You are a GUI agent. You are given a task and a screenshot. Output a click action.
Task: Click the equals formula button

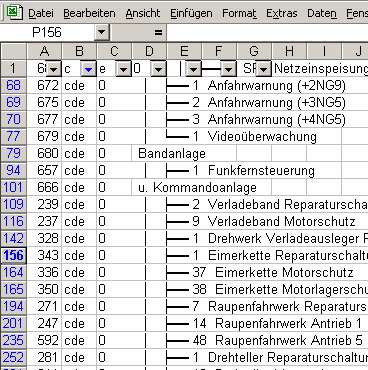(158, 33)
